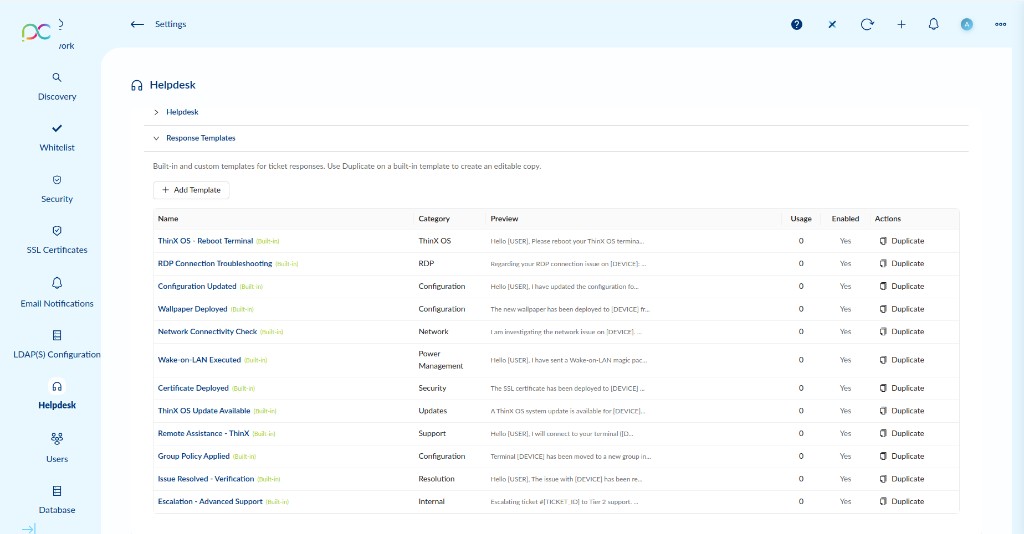Viewport: 1024px width, 534px height.
Task: Click the Escalating ticket preview text
Action: 564,502
